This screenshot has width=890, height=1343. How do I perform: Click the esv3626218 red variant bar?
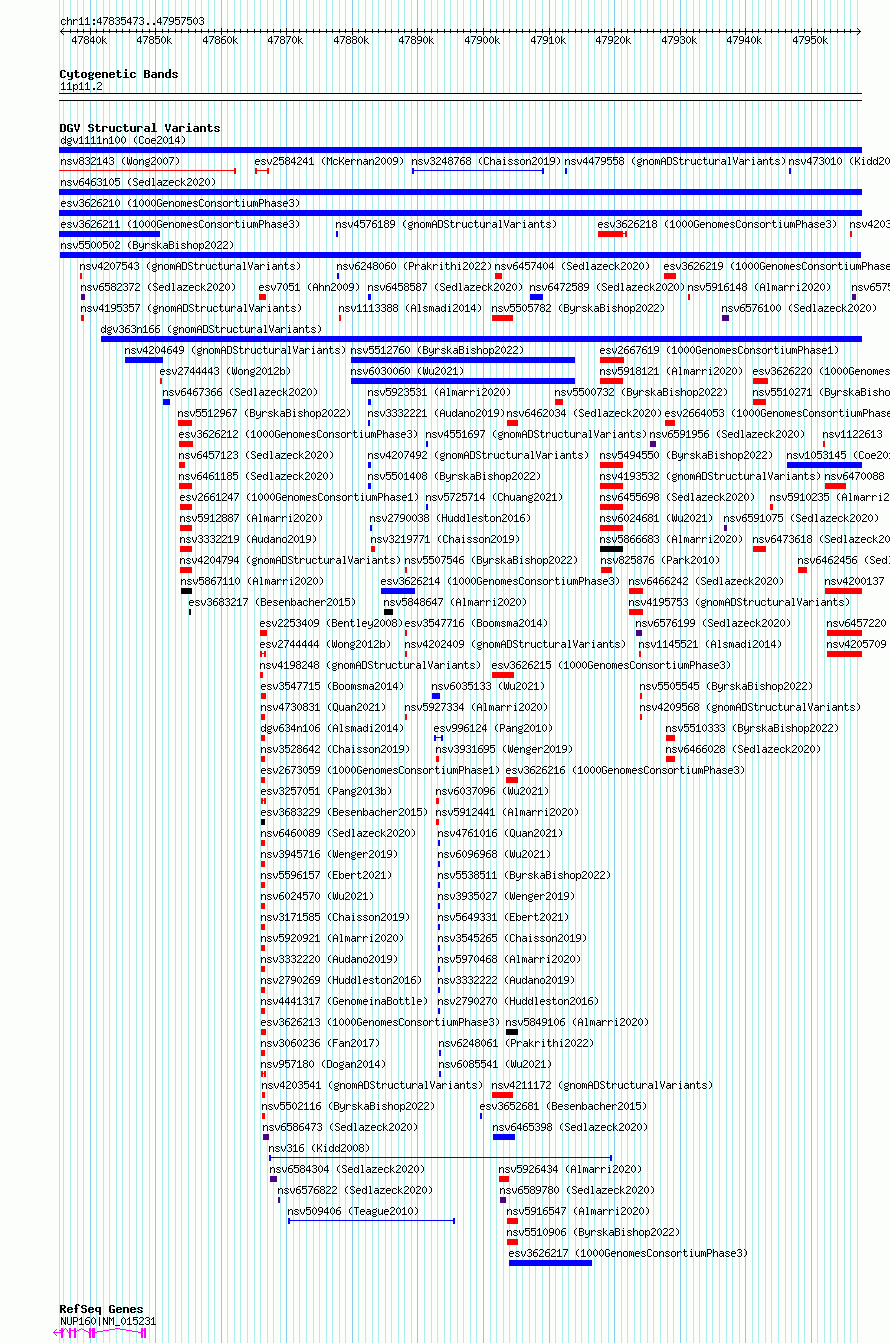[x=612, y=234]
